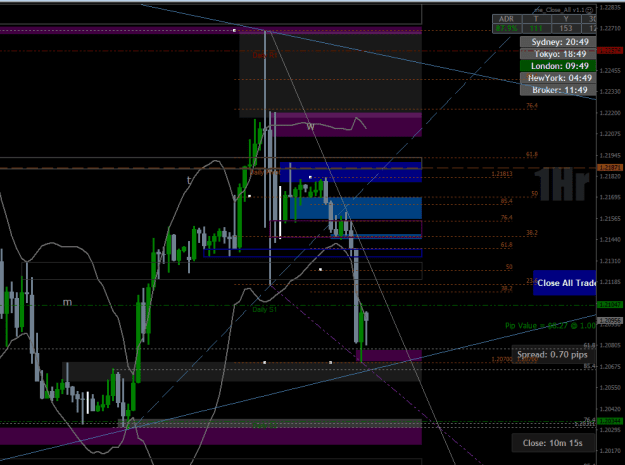Select the Broker: 11:49 time label
The image size is (625, 465).
click(558, 90)
